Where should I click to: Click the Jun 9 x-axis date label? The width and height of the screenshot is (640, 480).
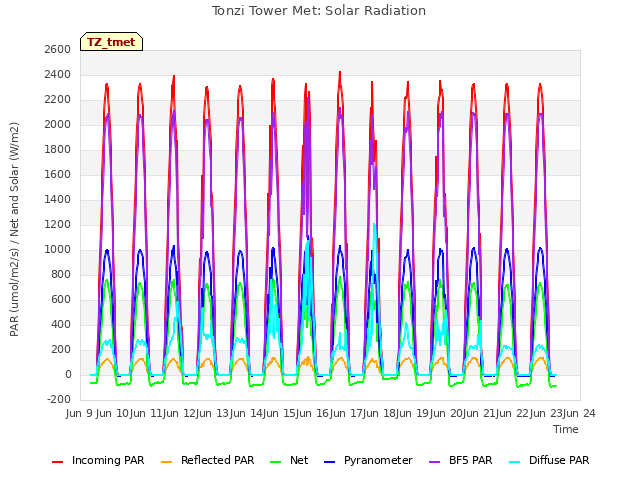pos(79,413)
